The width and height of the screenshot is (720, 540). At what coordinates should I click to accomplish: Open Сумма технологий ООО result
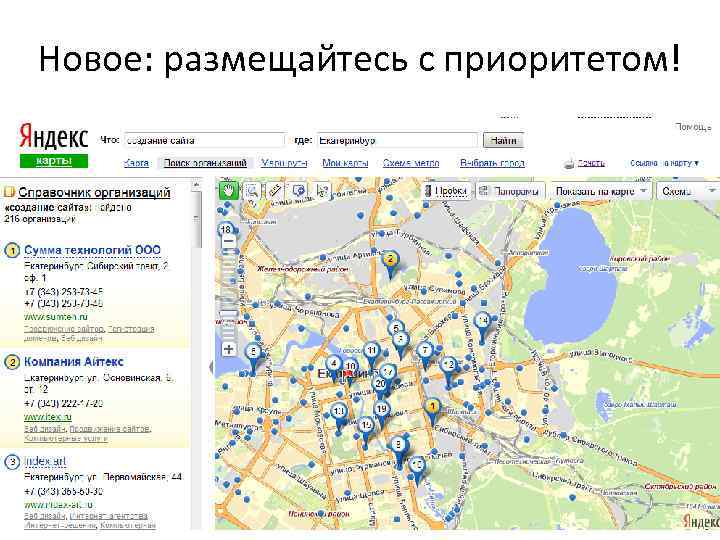click(92, 250)
